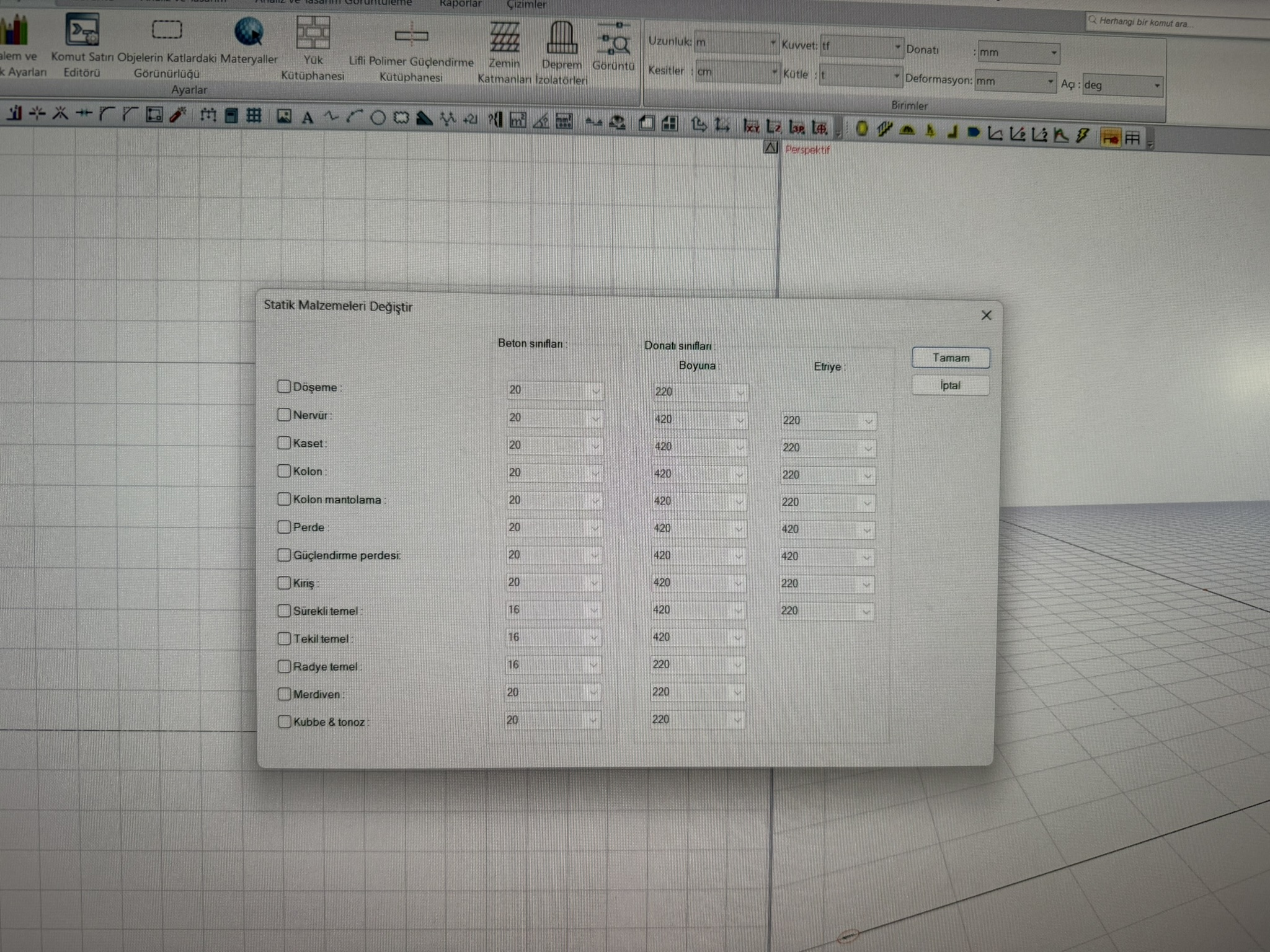Enable the Kolon mantolama checkbox
The height and width of the screenshot is (952, 1270).
point(284,499)
